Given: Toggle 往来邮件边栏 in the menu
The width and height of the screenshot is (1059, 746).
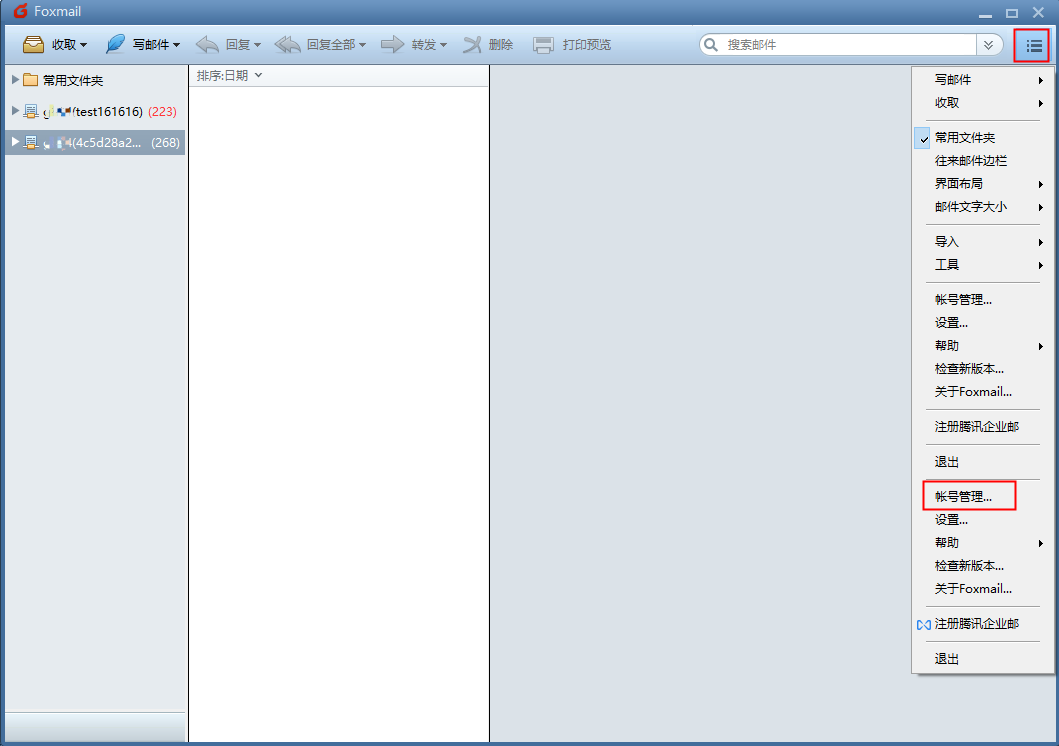Looking at the screenshot, I should coord(970,161).
